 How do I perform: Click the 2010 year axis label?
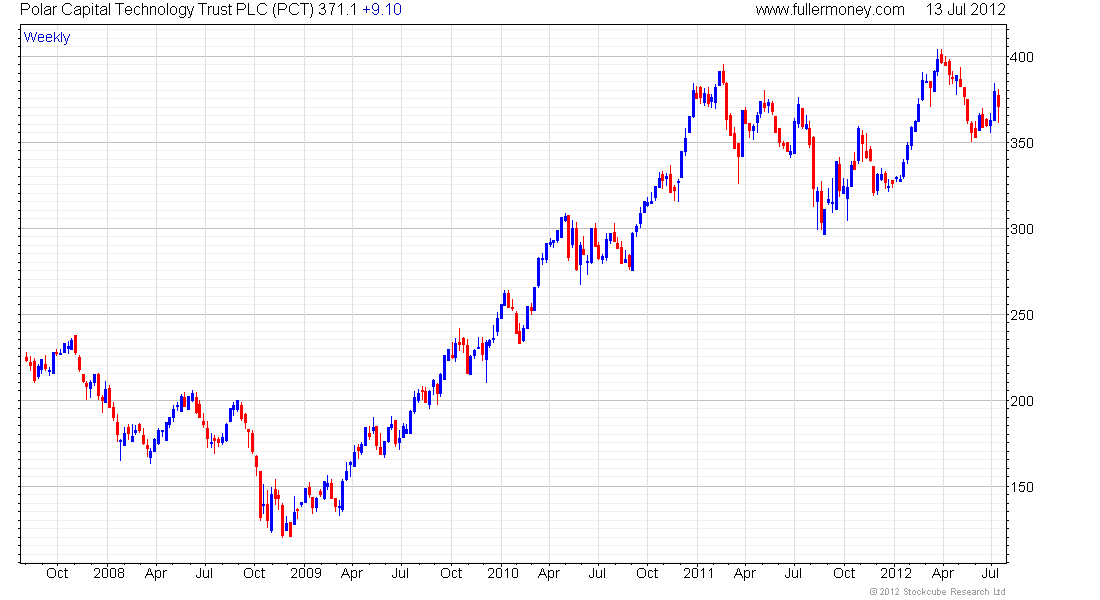pyautogui.click(x=503, y=573)
